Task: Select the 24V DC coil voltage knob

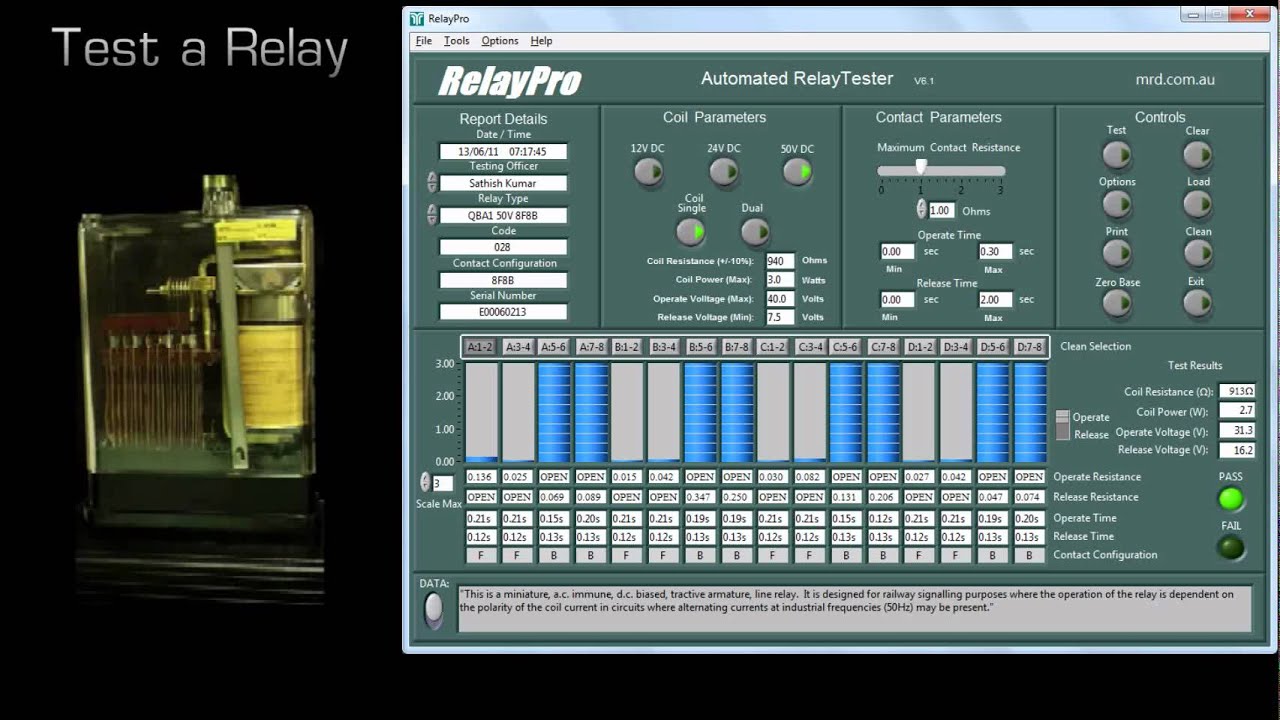Action: [x=724, y=173]
